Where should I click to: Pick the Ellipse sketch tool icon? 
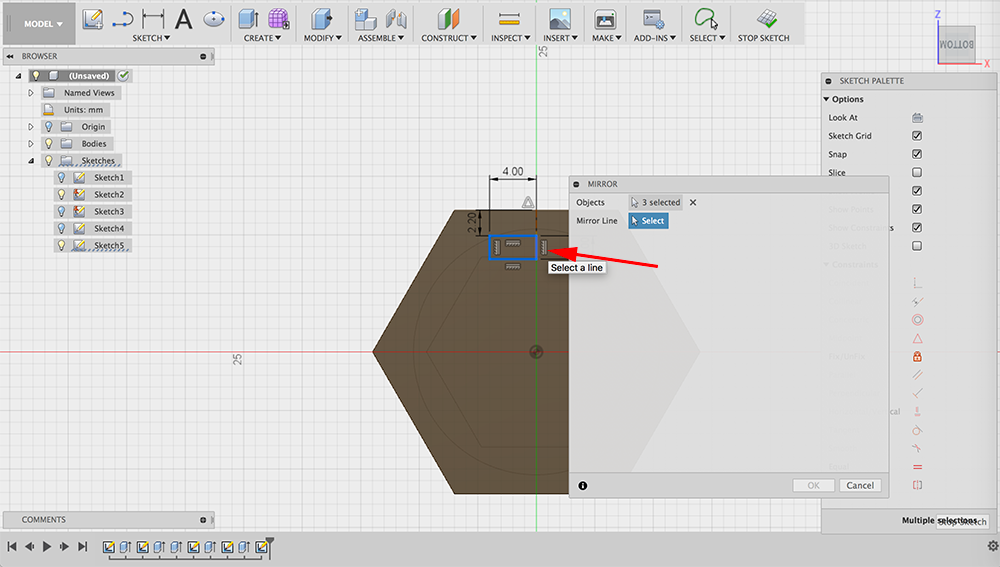click(x=214, y=19)
